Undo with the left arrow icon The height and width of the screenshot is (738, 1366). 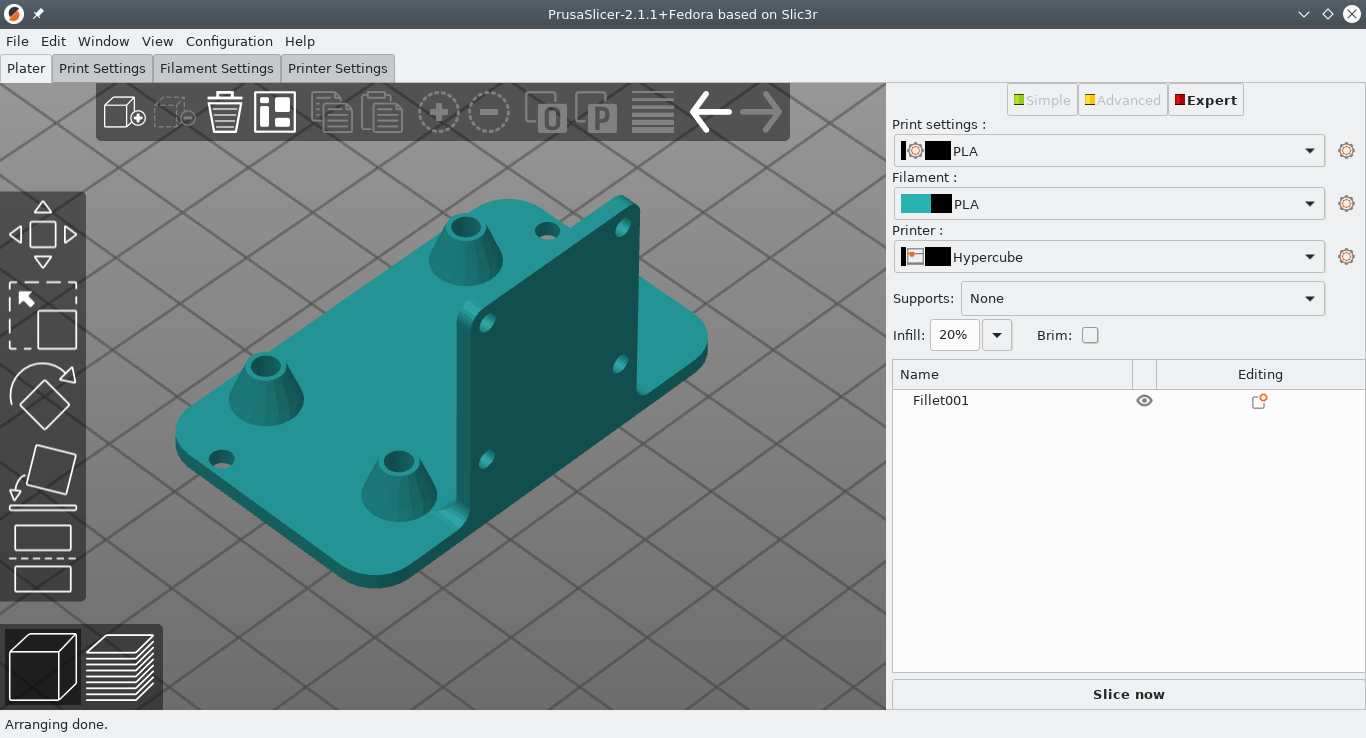click(x=711, y=112)
